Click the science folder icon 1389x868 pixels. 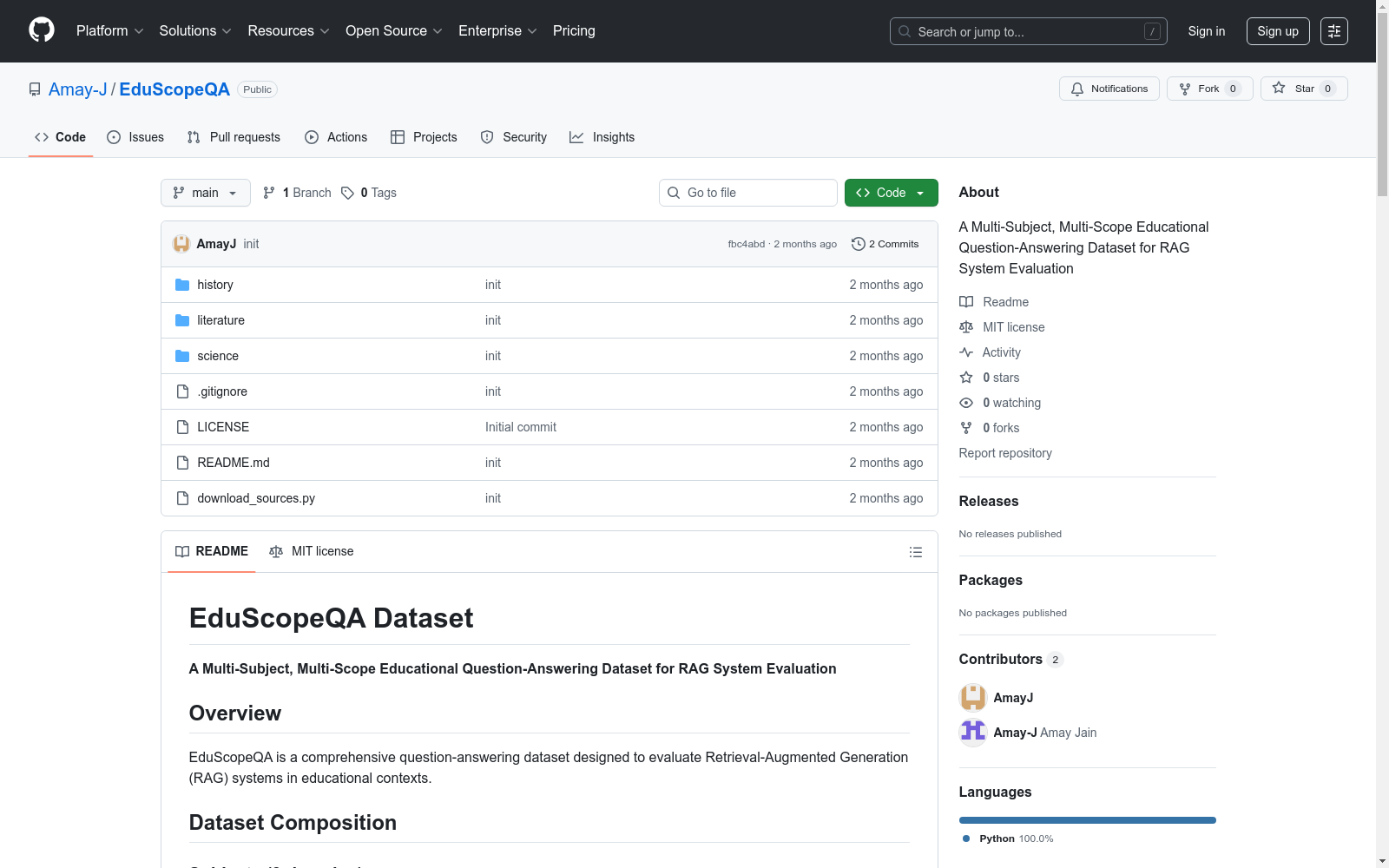(x=182, y=356)
